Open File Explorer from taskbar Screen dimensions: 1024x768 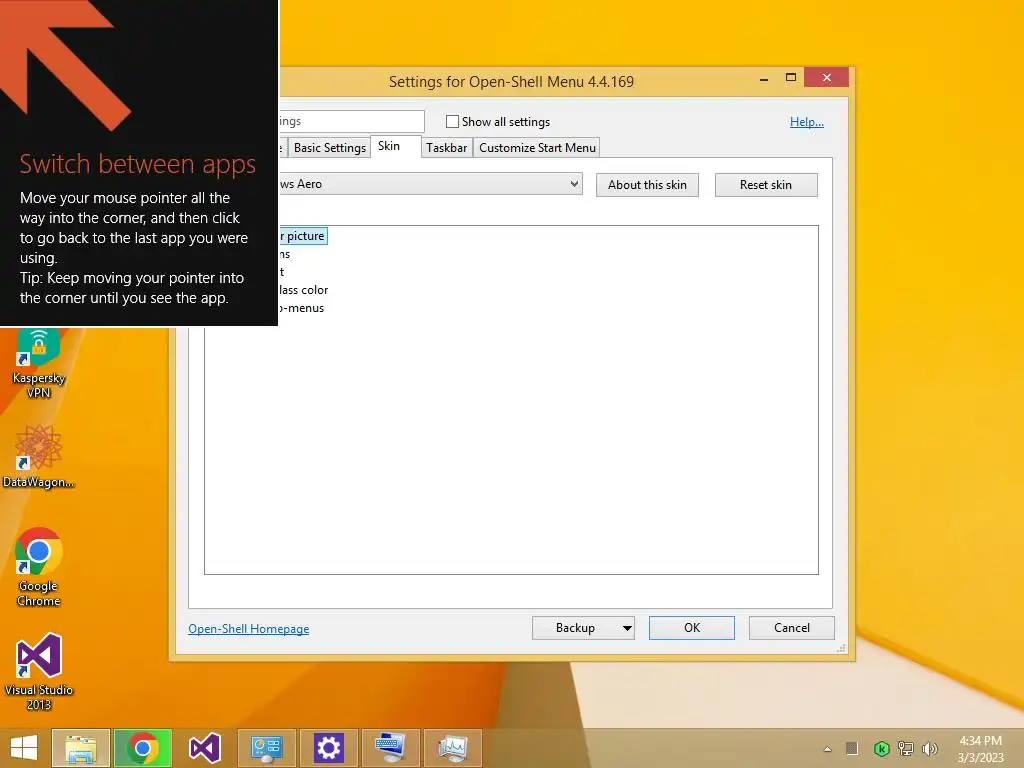pos(80,748)
